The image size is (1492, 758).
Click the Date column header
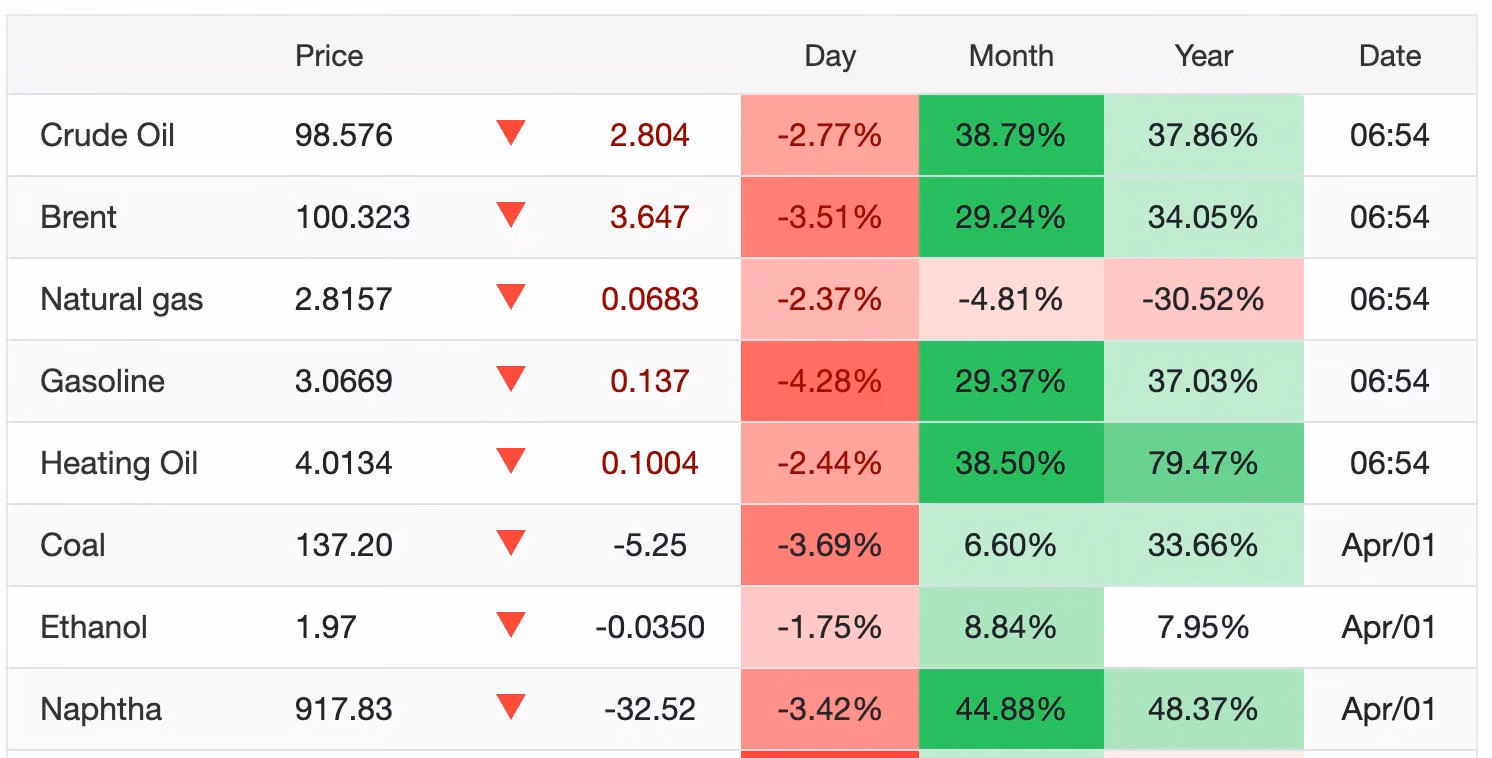pyautogui.click(x=1389, y=56)
